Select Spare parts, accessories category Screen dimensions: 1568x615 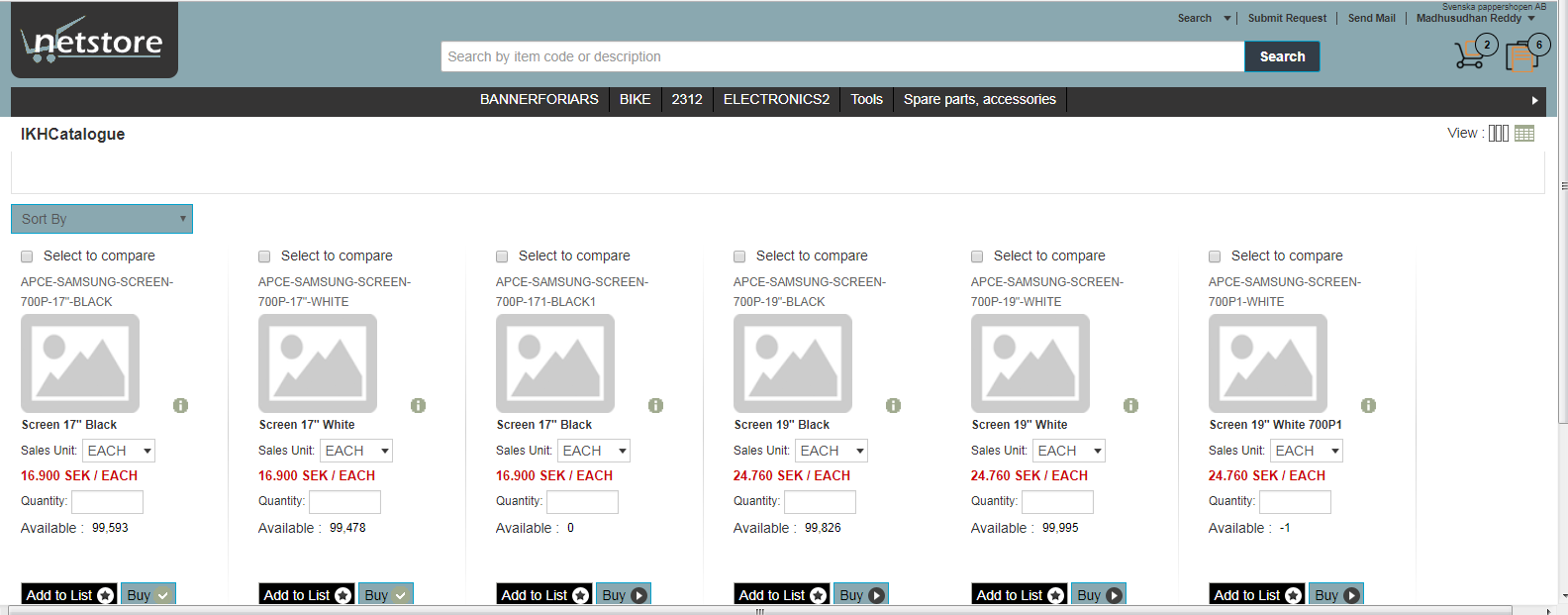pos(979,99)
